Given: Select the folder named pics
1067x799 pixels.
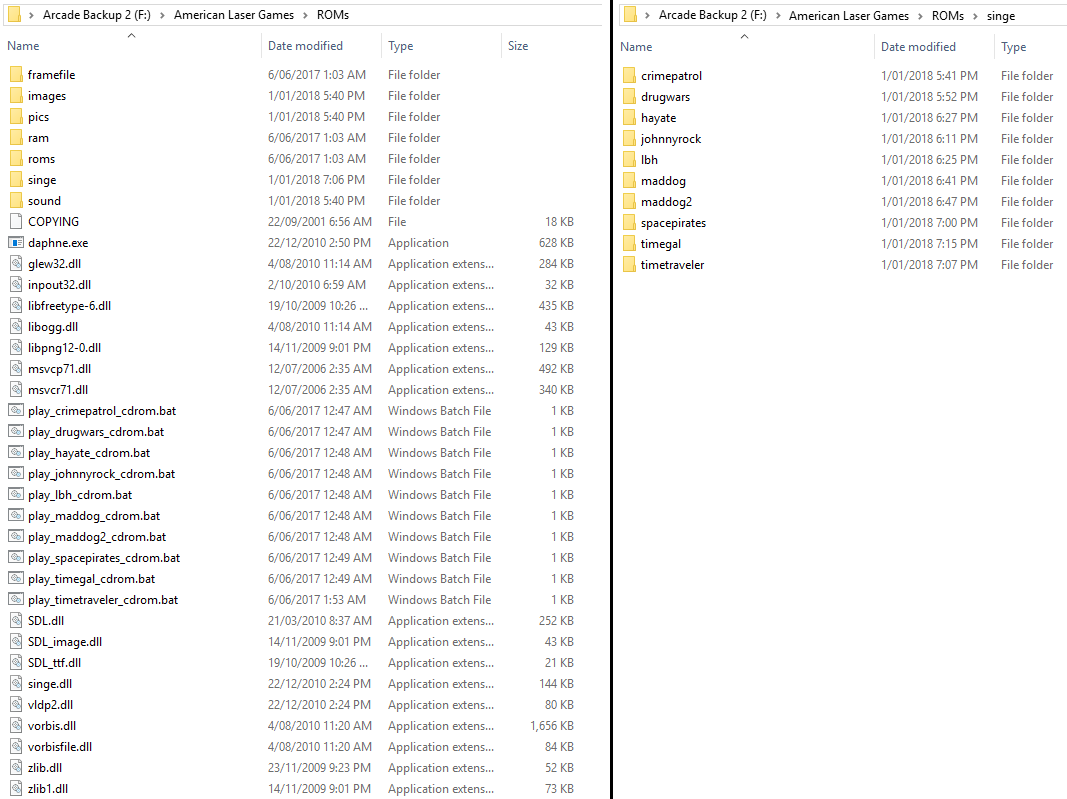Looking at the screenshot, I should coord(38,116).
